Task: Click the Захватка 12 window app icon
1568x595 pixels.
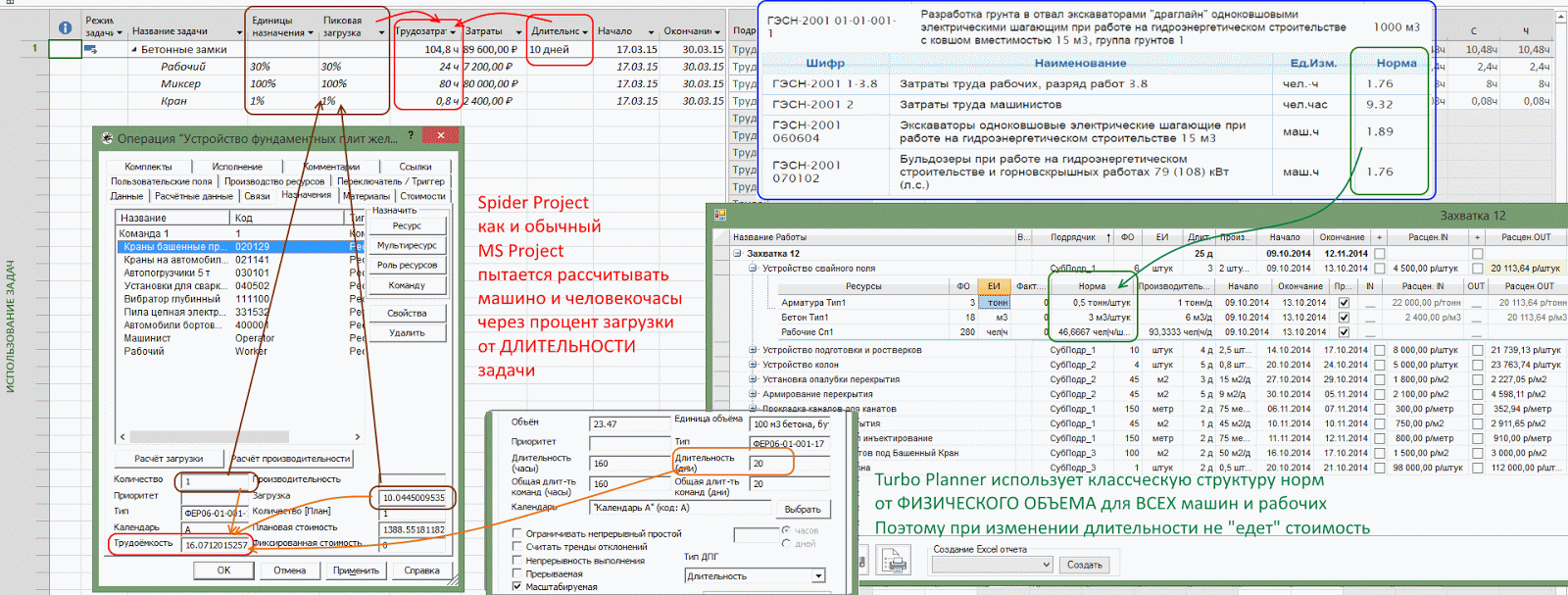Action: tap(719, 215)
